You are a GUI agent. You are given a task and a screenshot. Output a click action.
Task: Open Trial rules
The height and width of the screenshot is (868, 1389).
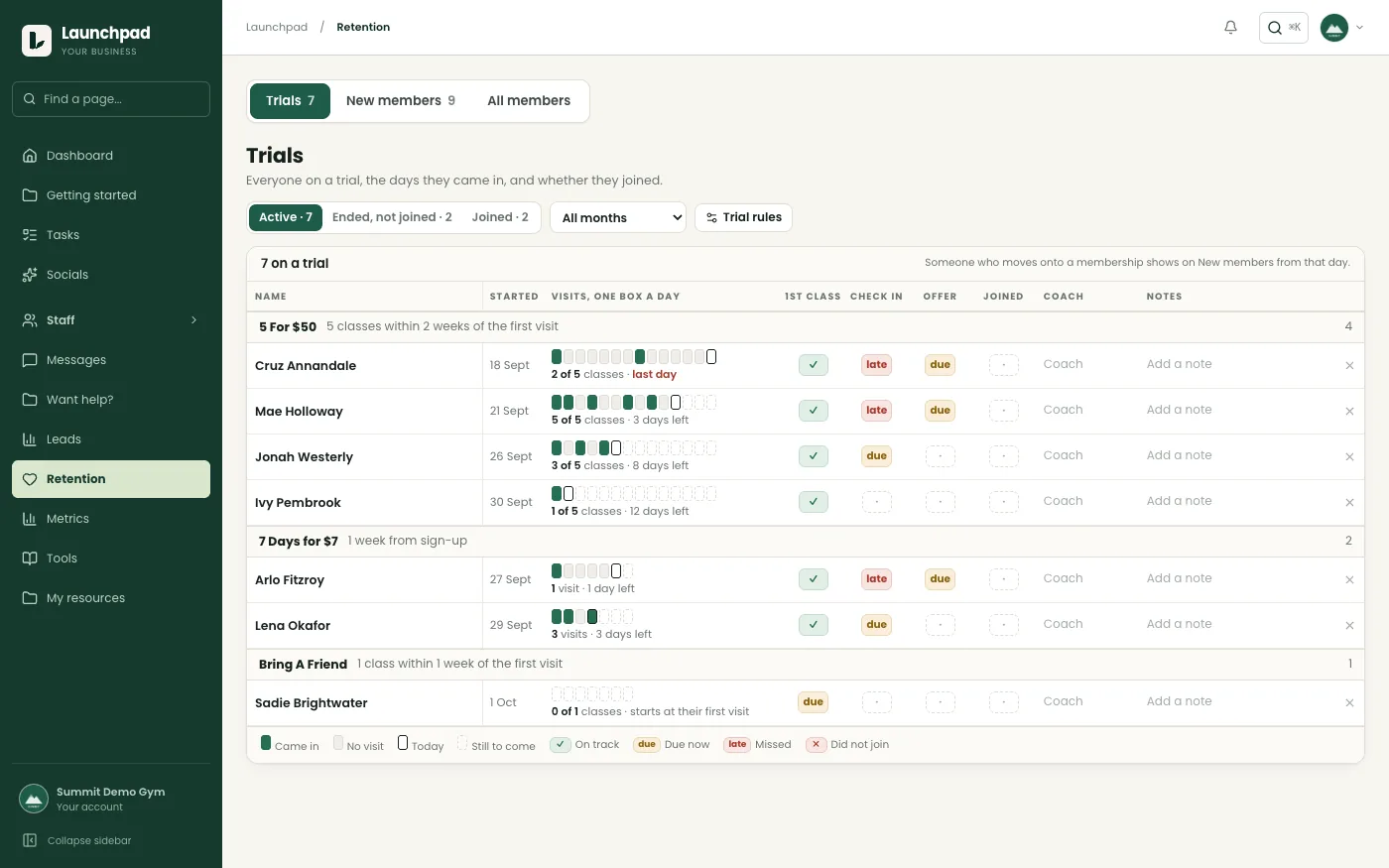tap(744, 218)
